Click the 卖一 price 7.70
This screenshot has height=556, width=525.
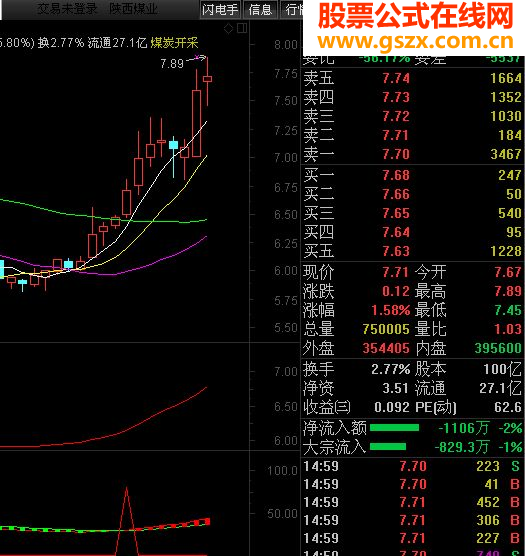coord(396,154)
